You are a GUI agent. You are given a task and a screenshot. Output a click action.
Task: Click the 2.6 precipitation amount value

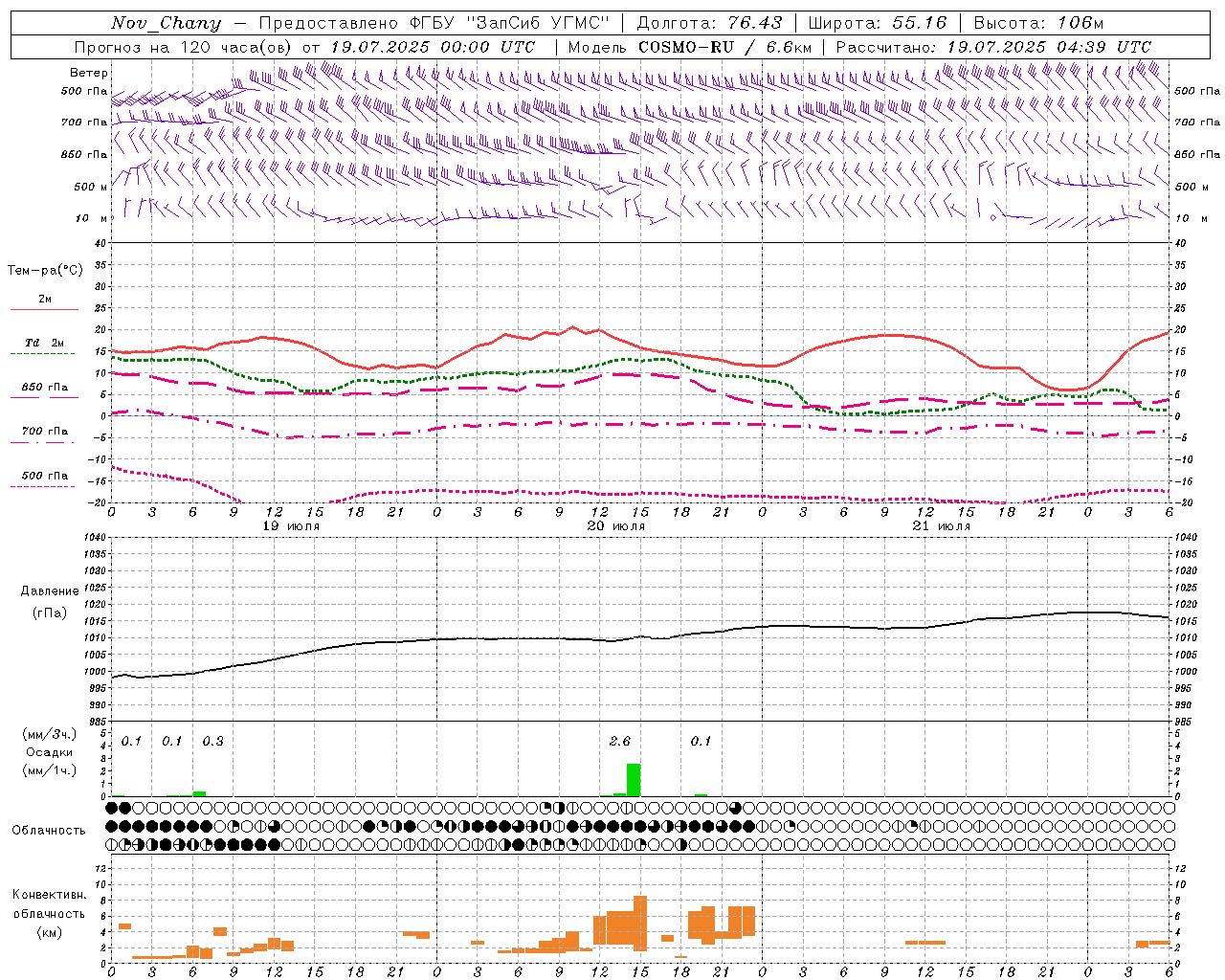point(620,741)
